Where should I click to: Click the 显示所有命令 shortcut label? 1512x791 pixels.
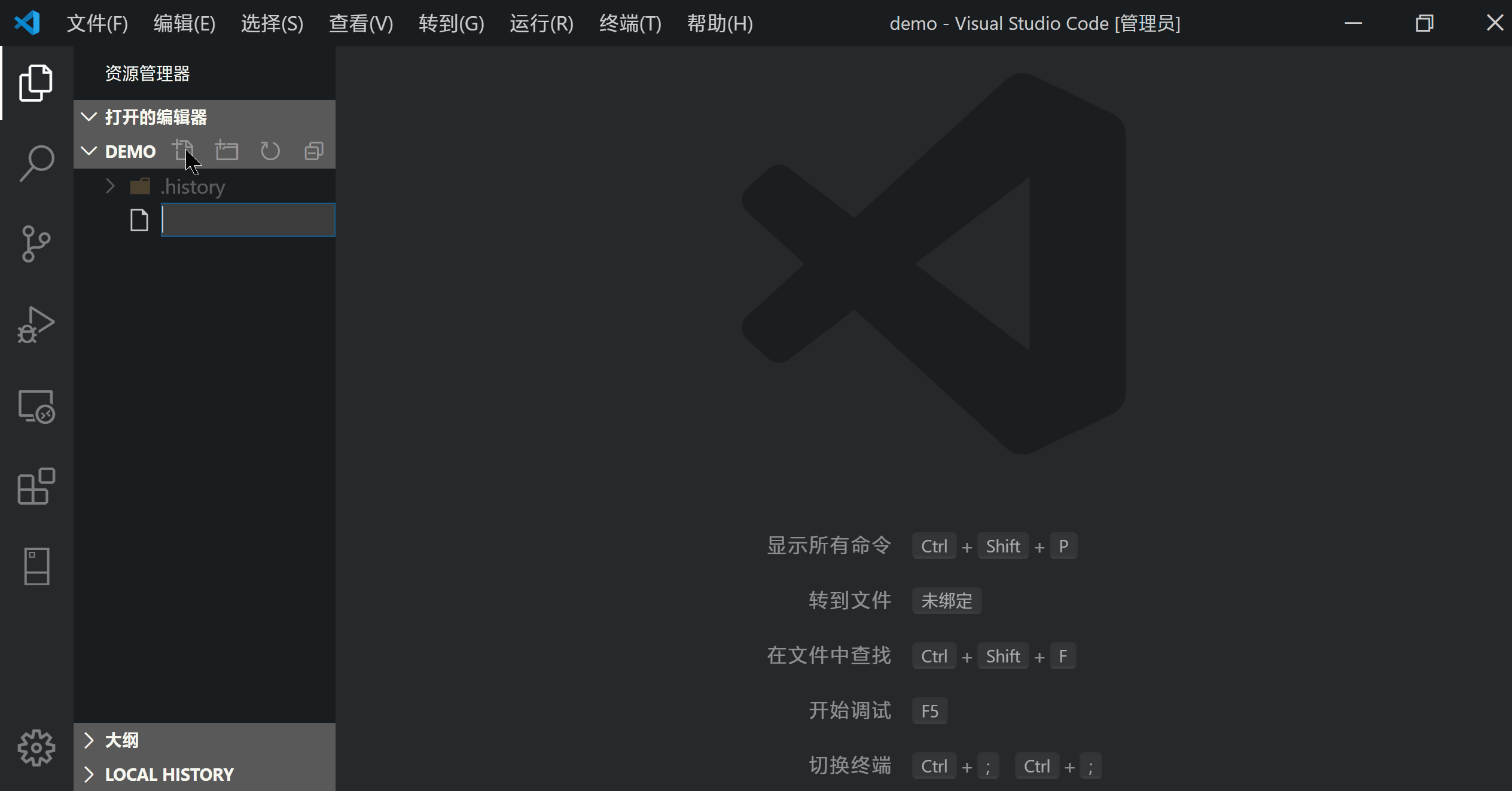829,546
